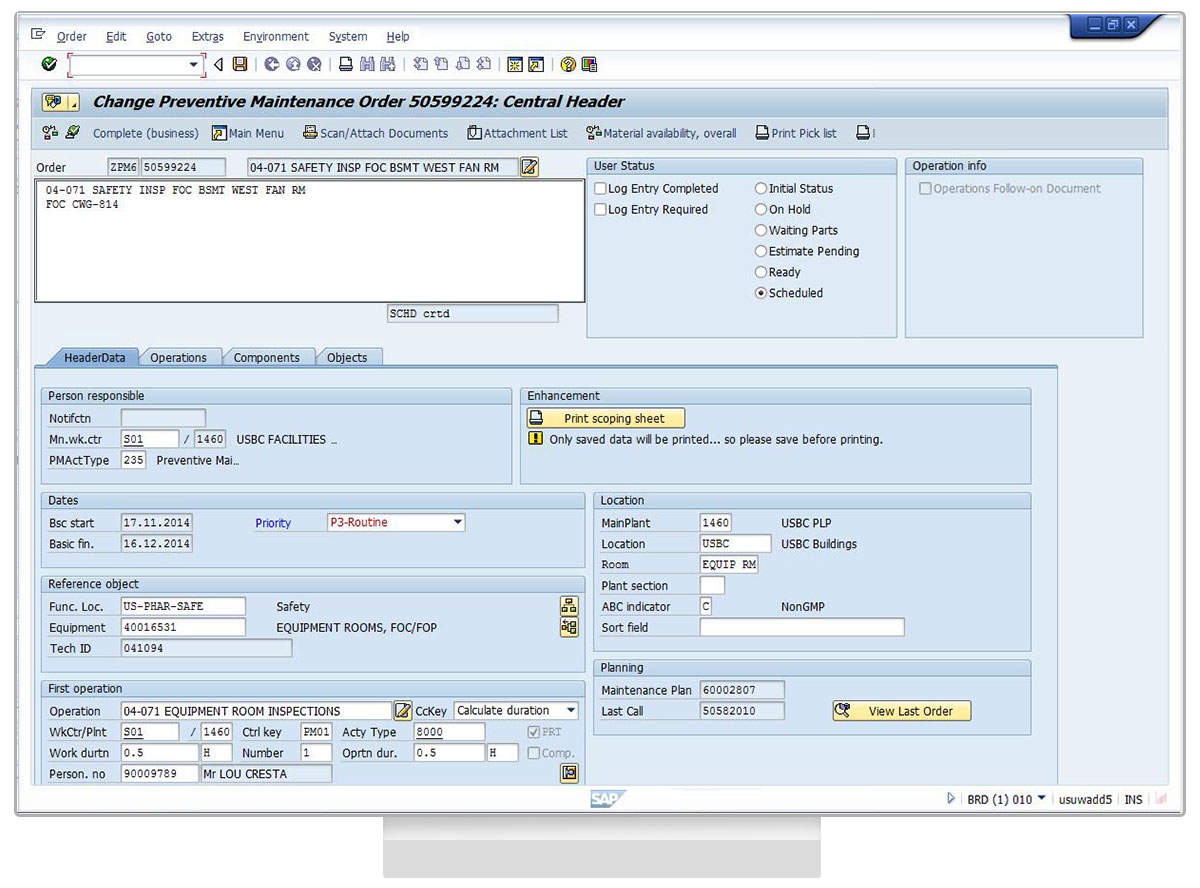Viewport: 1200px width, 888px height.
Task: Click the View Last Order button
Action: tap(901, 711)
